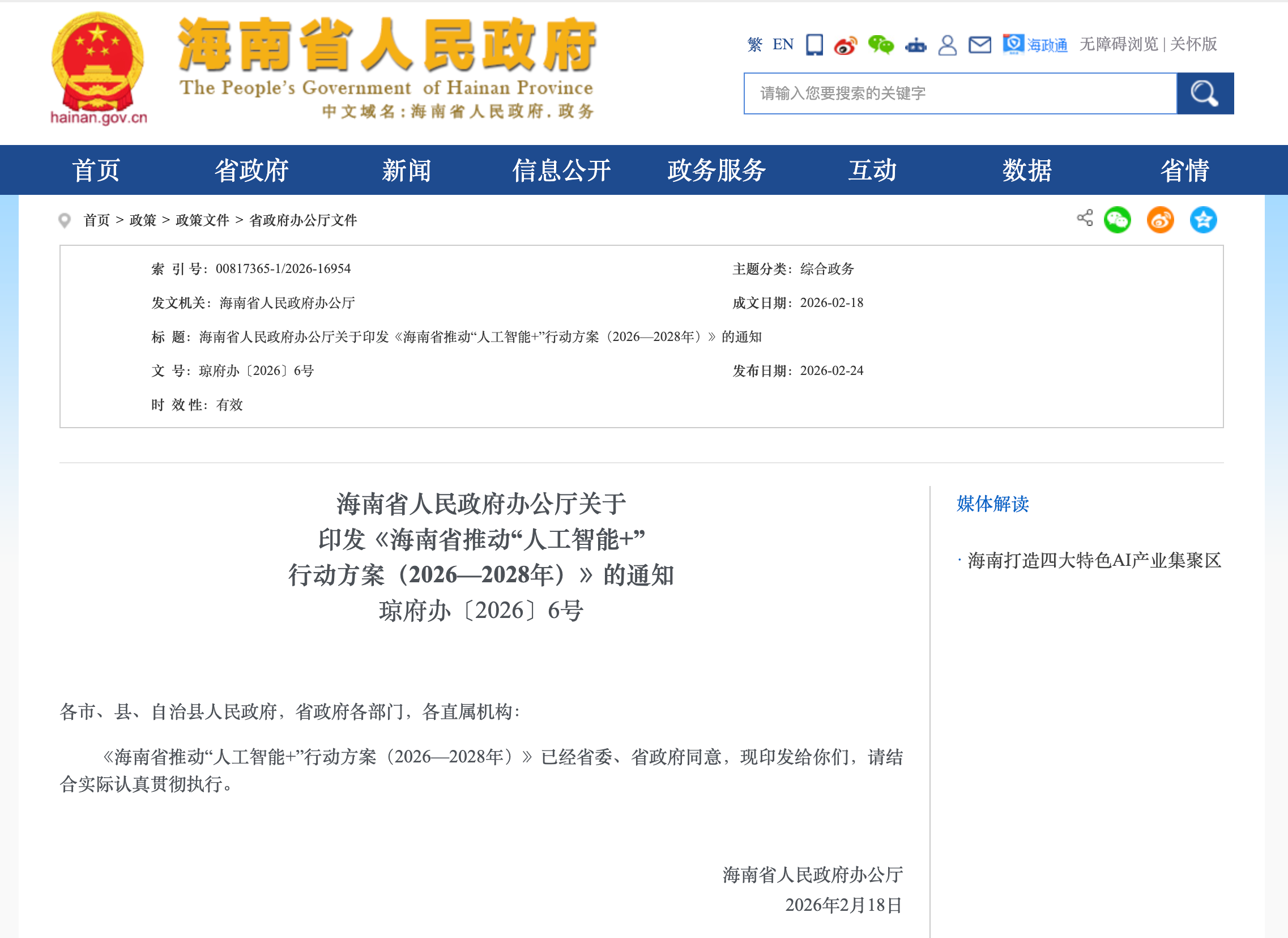The width and height of the screenshot is (1288, 938).
Task: Share article via orange Weibo circle icon
Action: tap(1160, 220)
